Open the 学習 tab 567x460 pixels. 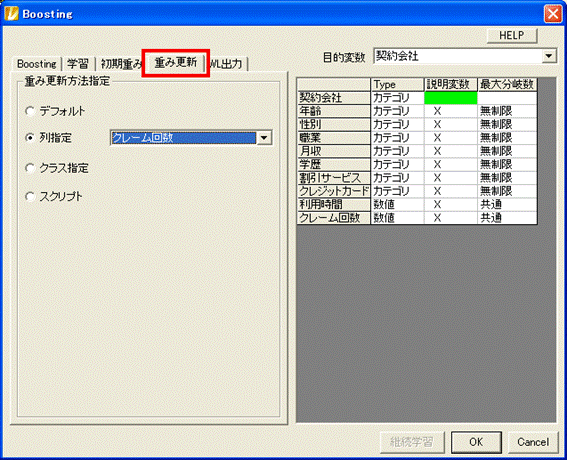pyautogui.click(x=78, y=64)
